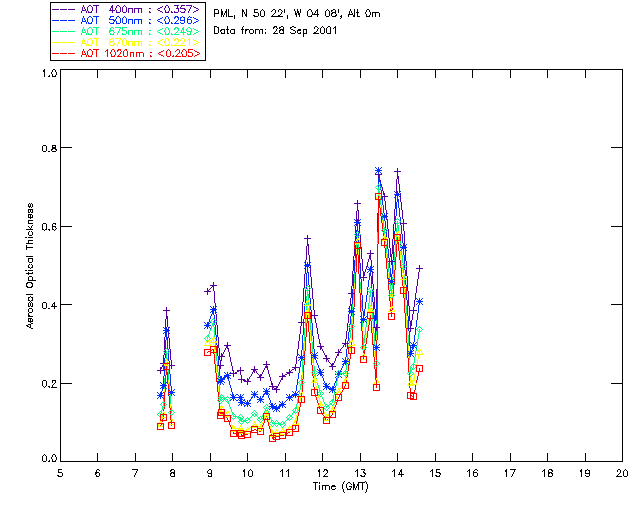
Task: Click the PML station location text
Action: click(297, 14)
